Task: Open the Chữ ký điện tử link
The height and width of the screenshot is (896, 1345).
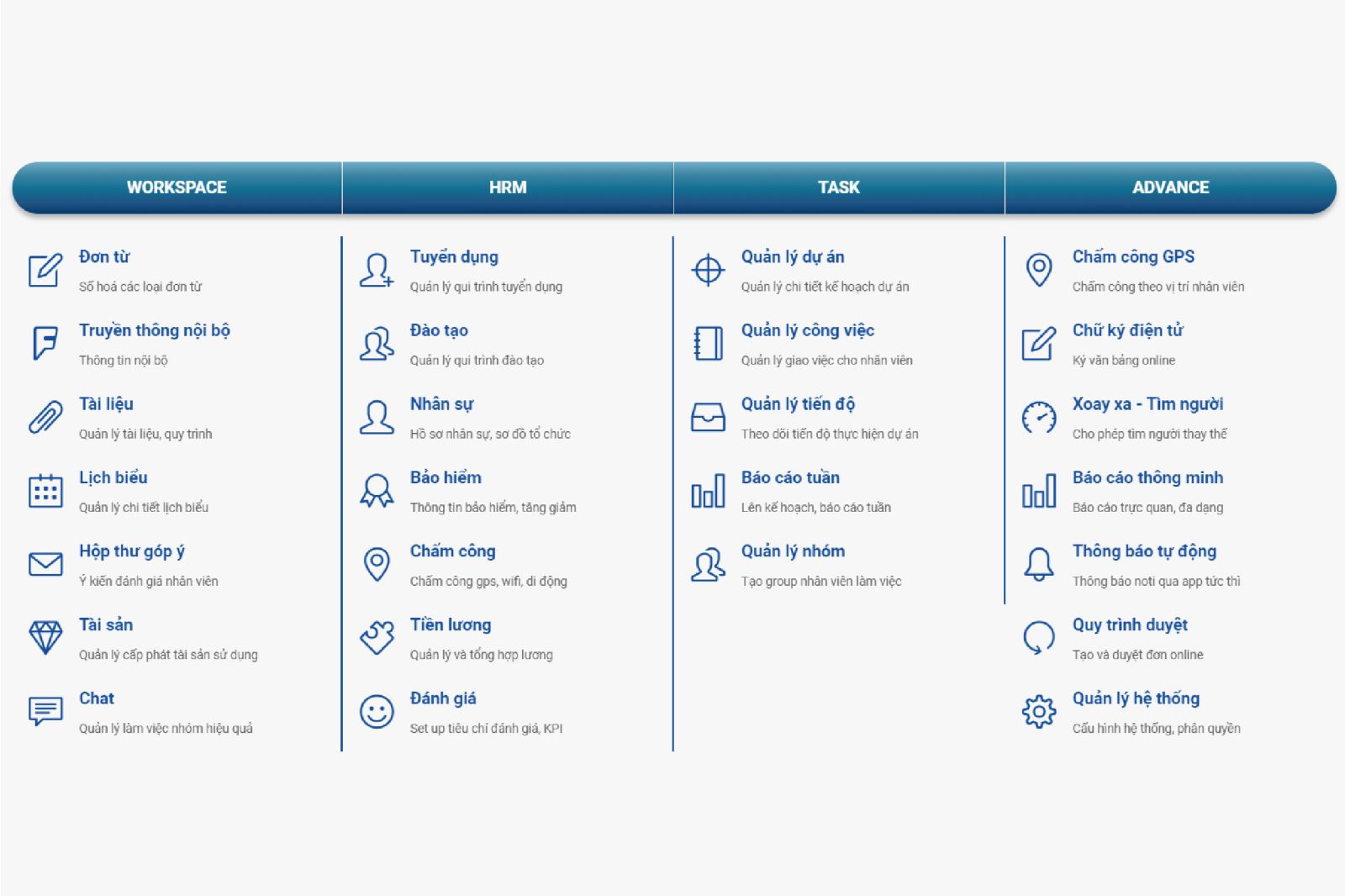Action: pyautogui.click(x=1127, y=330)
